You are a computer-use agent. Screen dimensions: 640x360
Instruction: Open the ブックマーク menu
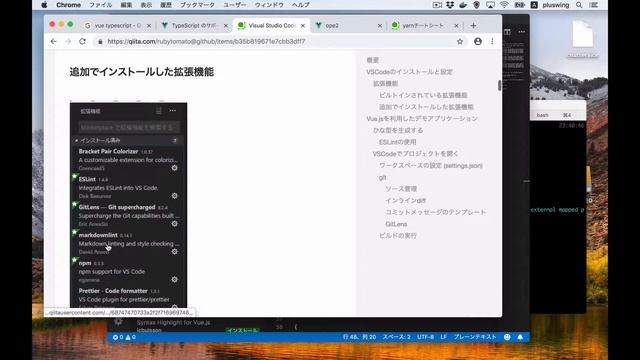pyautogui.click(x=197, y=5)
